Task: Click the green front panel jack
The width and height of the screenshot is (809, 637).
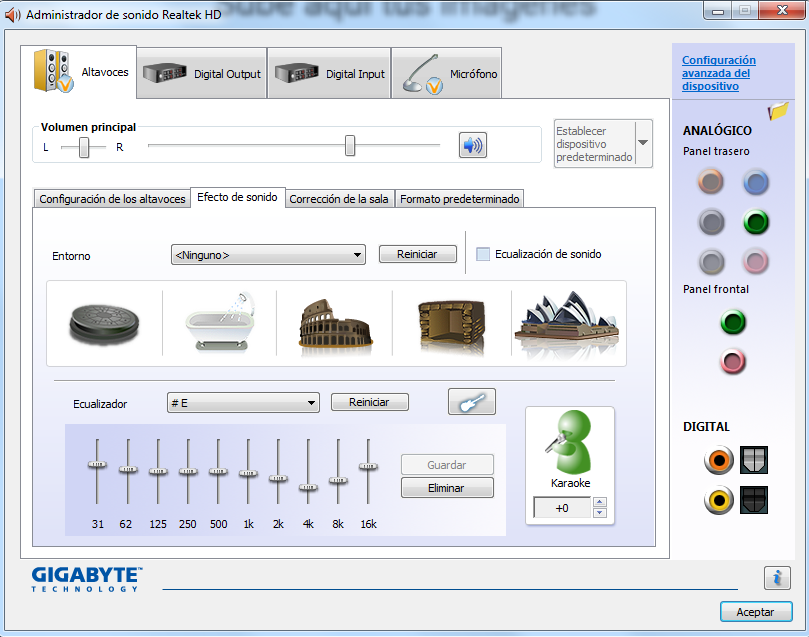Action: (x=733, y=322)
